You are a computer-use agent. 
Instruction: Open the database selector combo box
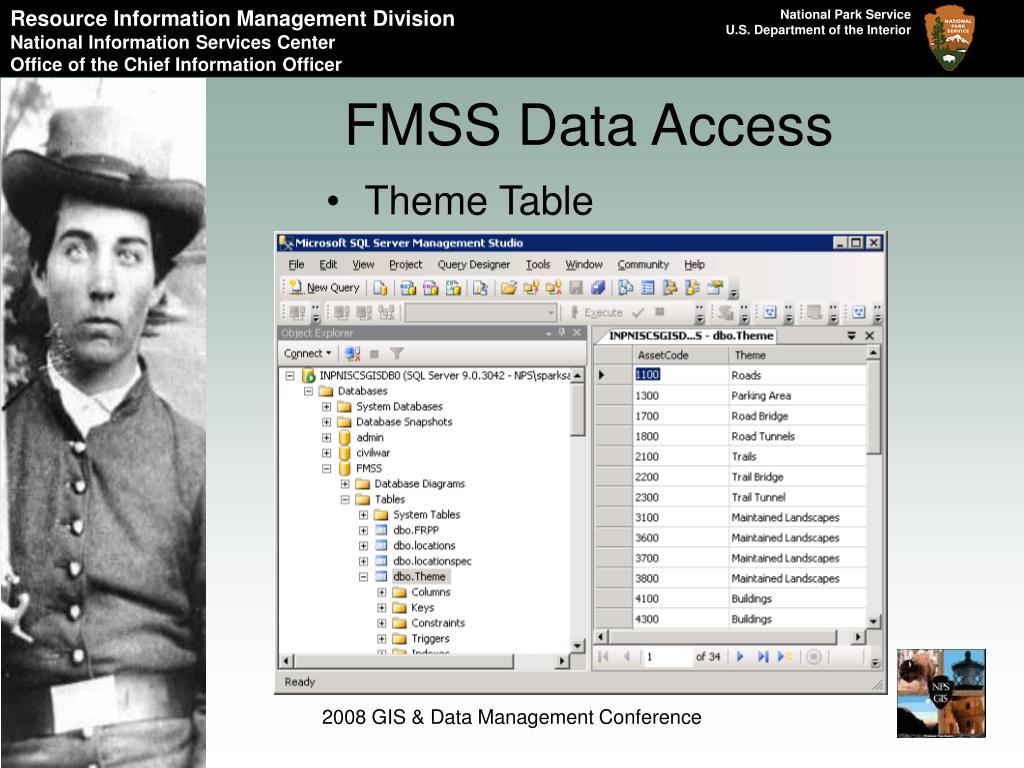pos(481,313)
